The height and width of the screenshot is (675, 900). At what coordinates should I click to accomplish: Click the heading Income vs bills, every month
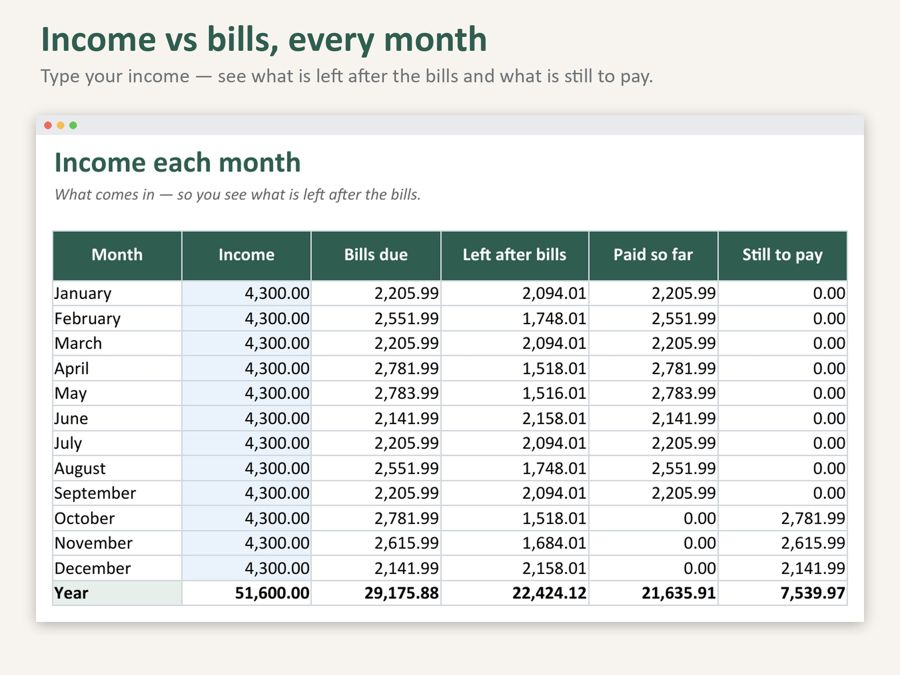click(x=264, y=40)
